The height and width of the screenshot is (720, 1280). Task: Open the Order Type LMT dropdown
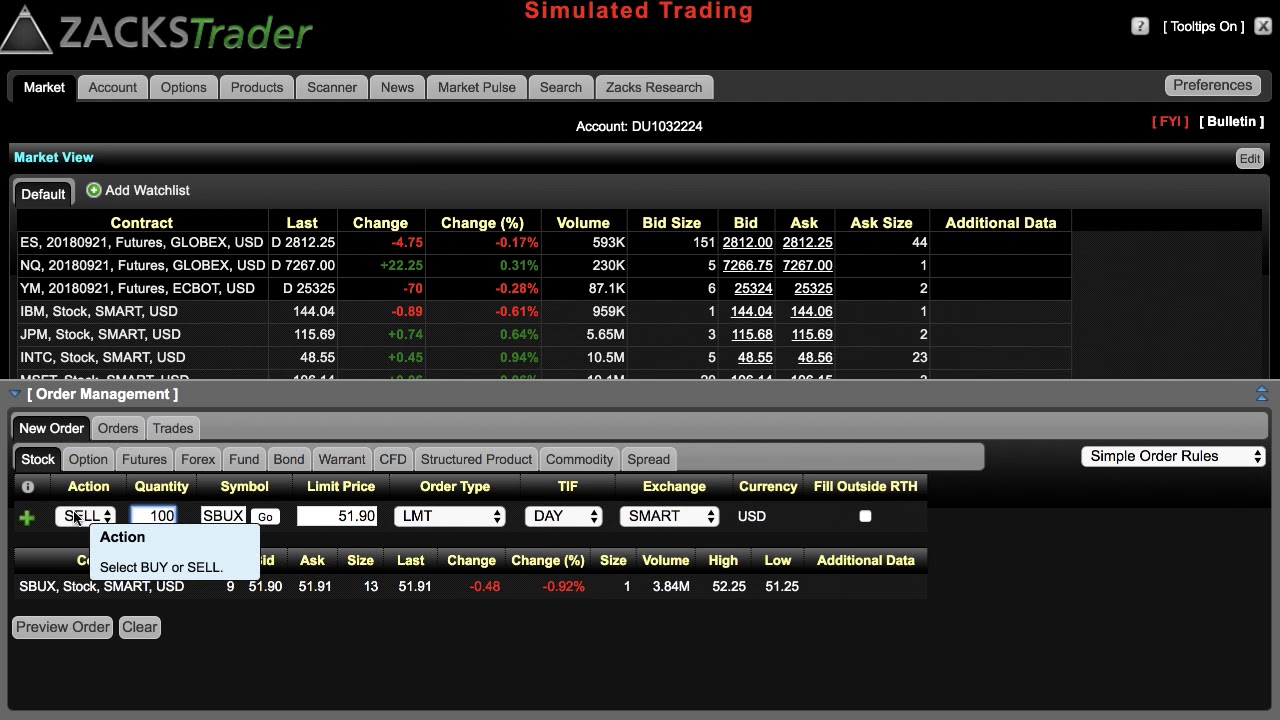pyautogui.click(x=449, y=516)
